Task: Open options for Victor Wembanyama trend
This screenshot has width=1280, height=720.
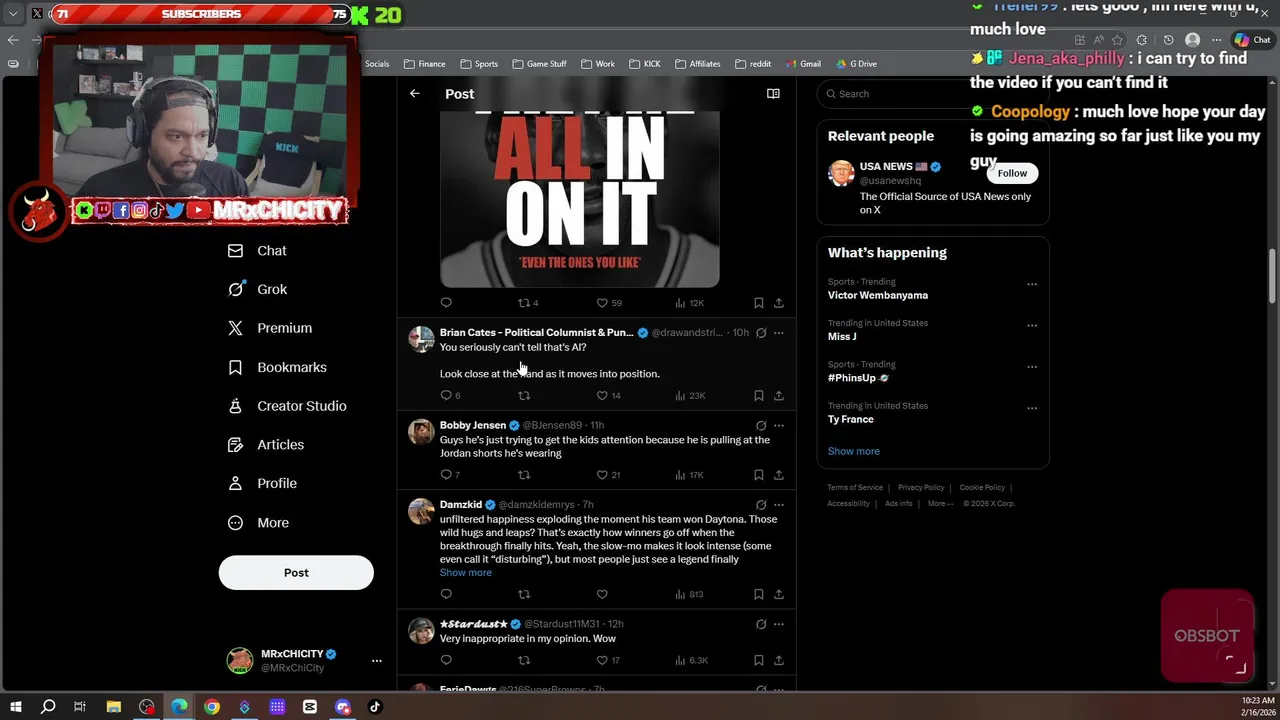Action: point(1032,284)
